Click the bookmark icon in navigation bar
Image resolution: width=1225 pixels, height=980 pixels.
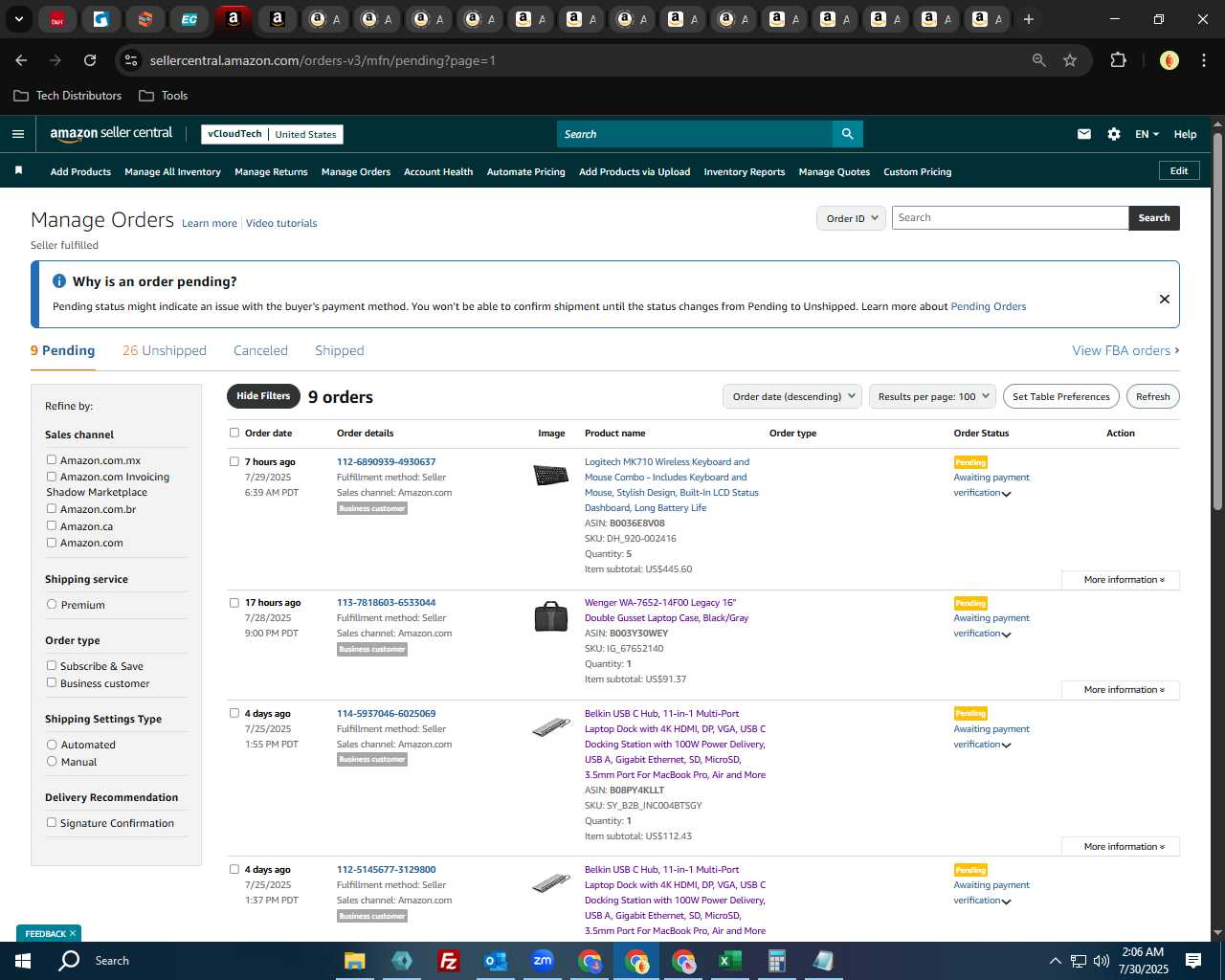pos(18,170)
